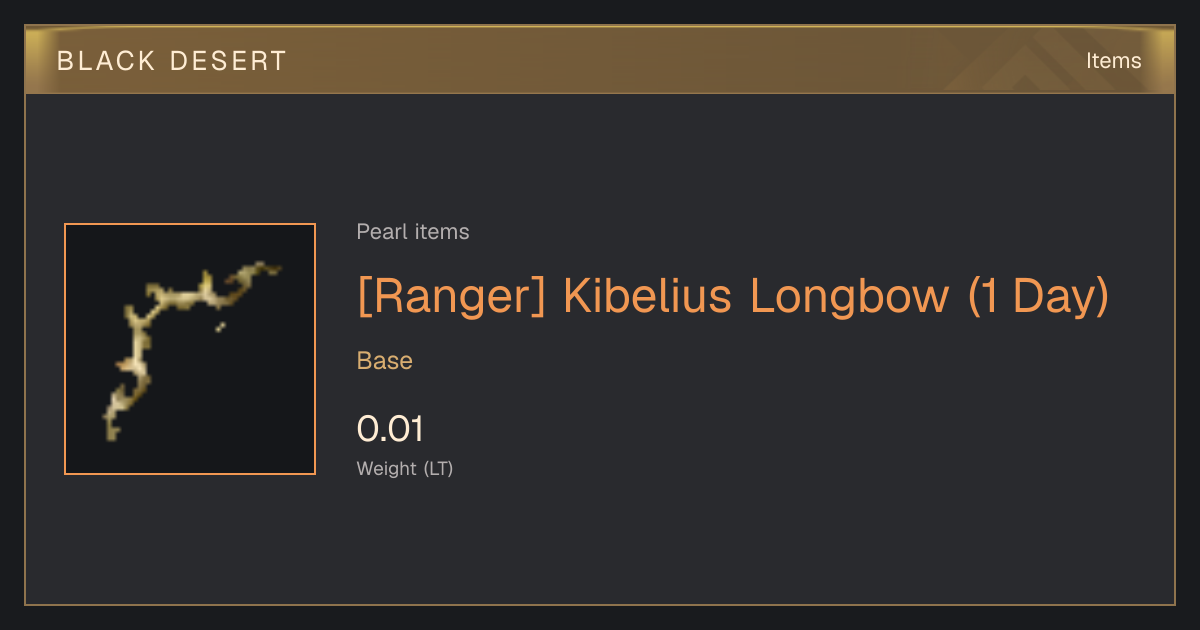Open the Items link in the header
Screen dimensions: 1200x630
coord(1113,61)
